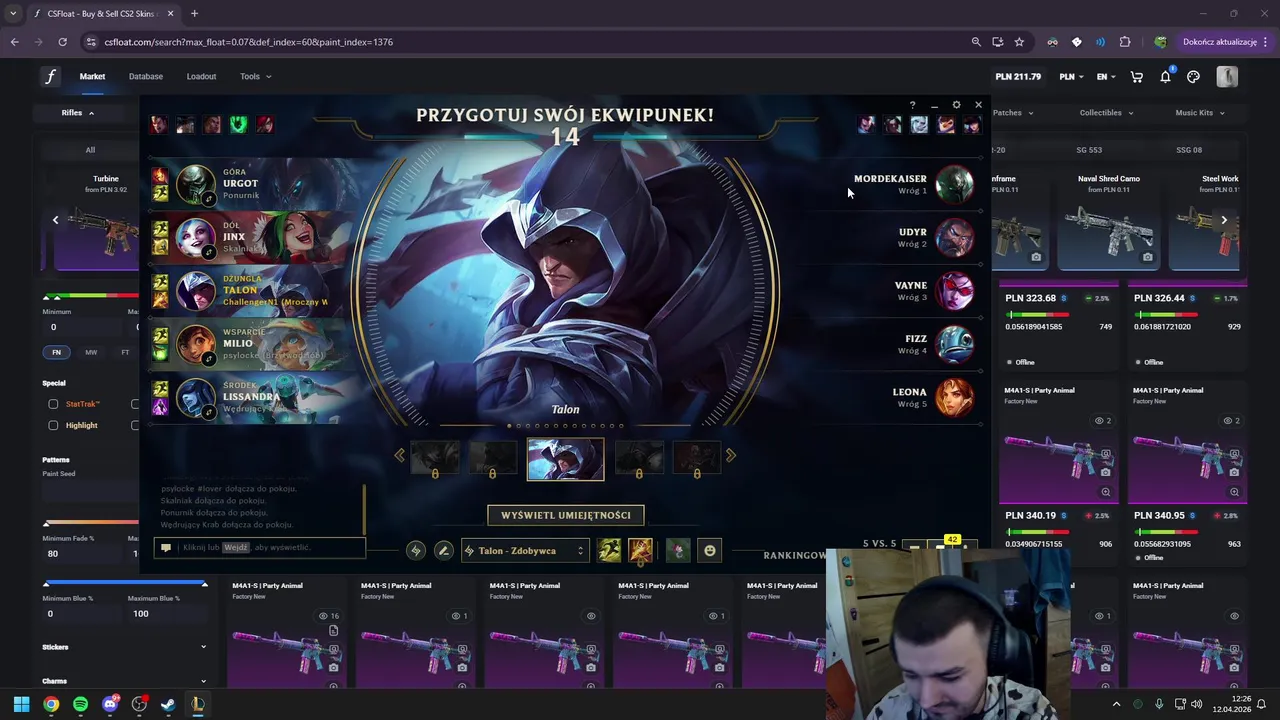1280x720 pixels.
Task: Open the CSFloat shopping cart
Action: [1137, 77]
